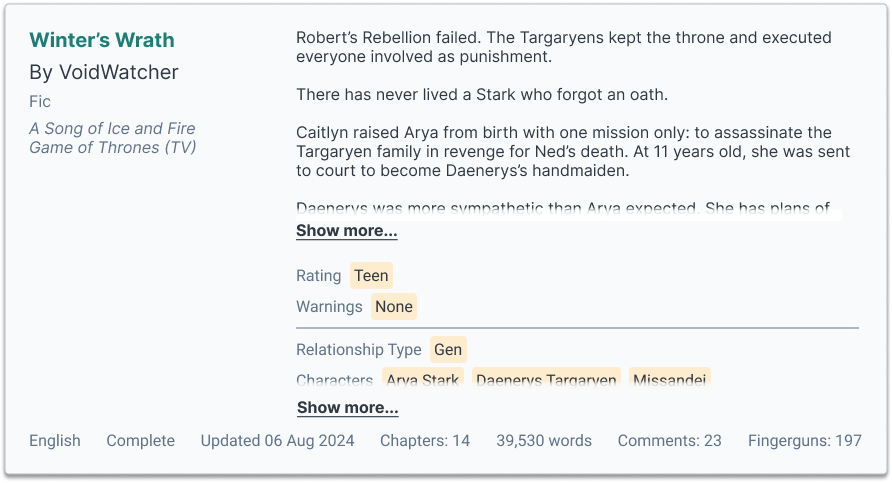
Task: Open the Winter's Wrath story title
Action: (102, 40)
